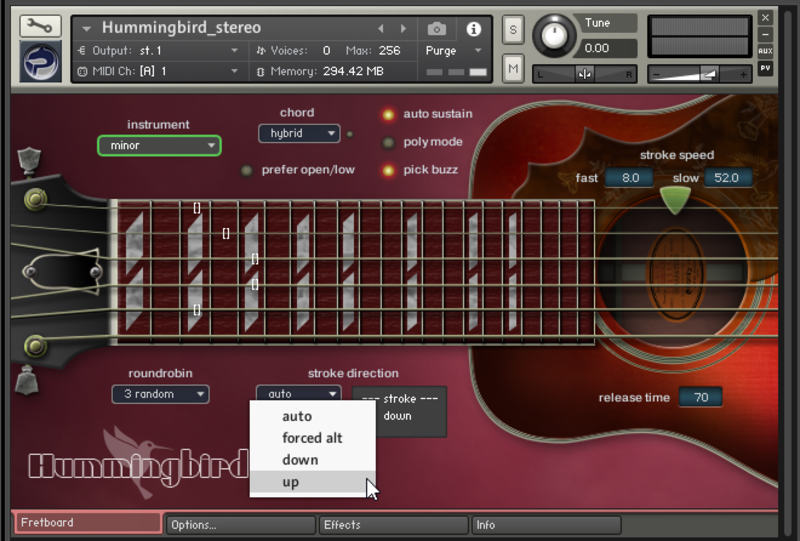
Task: Open the roundrobin 3 random dropdown
Action: pyautogui.click(x=160, y=394)
